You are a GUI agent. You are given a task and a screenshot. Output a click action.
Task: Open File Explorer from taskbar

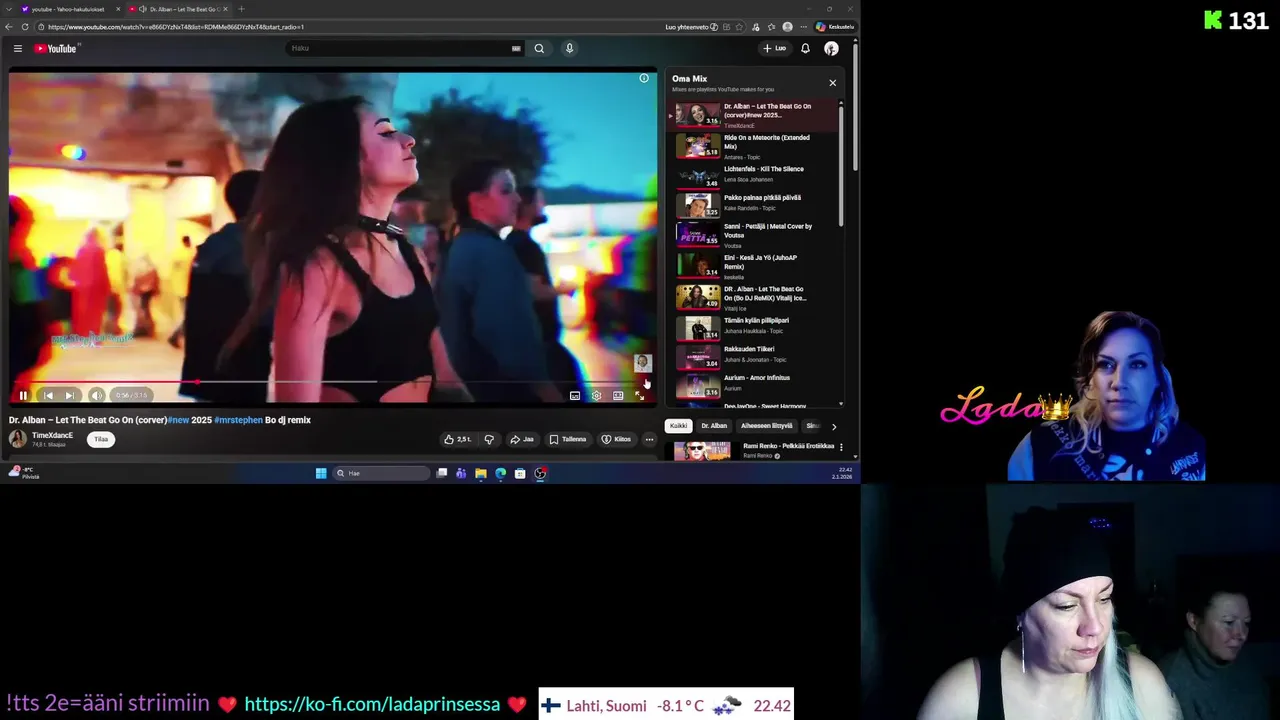pos(481,473)
